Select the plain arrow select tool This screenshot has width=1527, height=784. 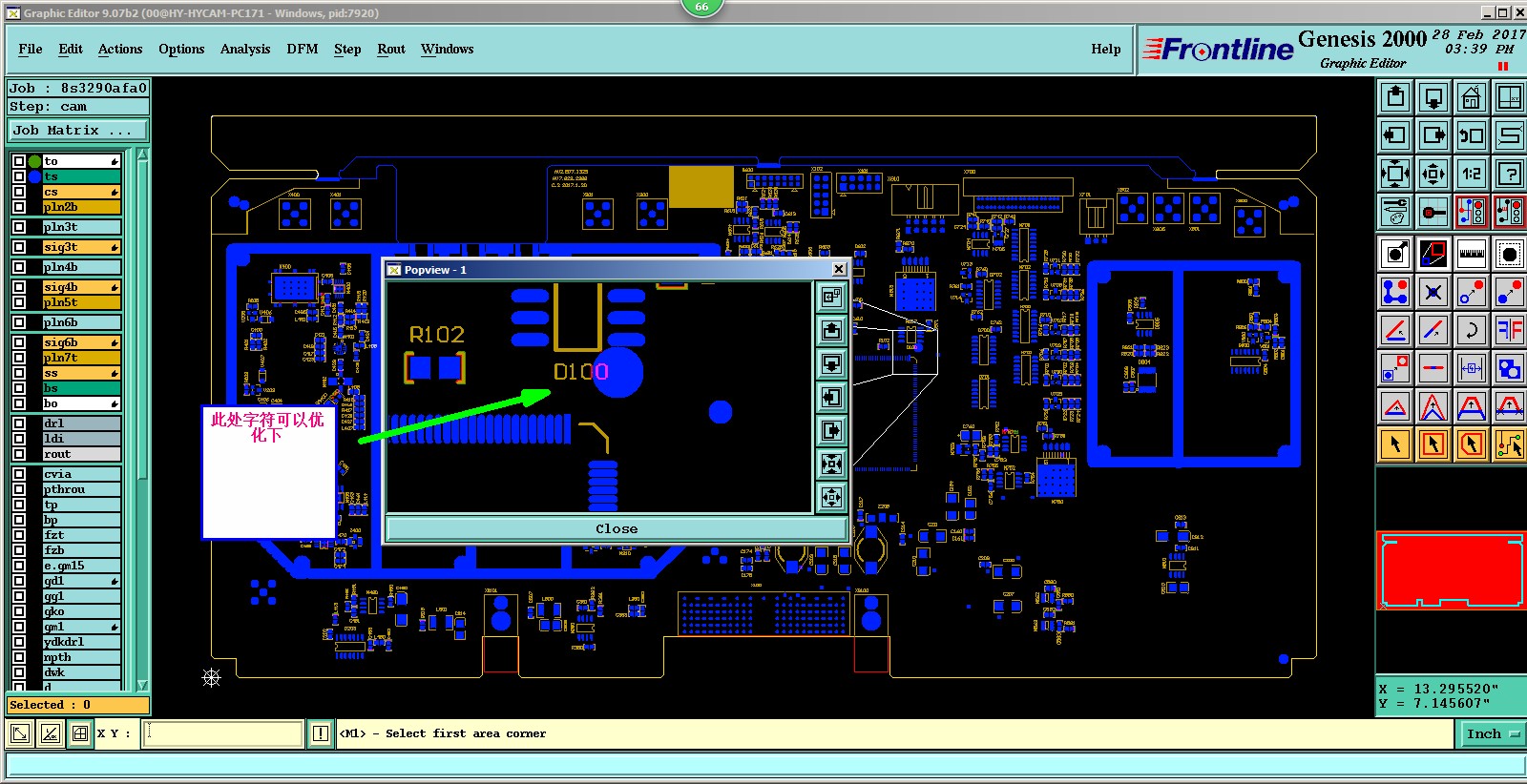pyautogui.click(x=1395, y=444)
